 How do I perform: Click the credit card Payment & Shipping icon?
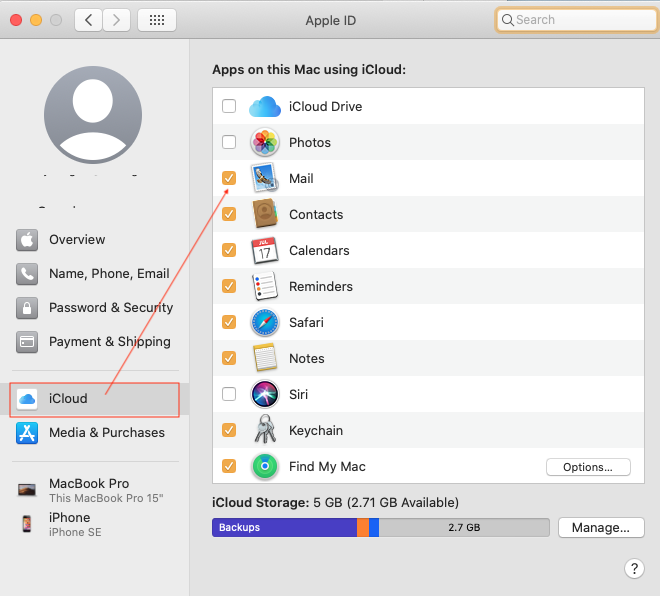27,342
